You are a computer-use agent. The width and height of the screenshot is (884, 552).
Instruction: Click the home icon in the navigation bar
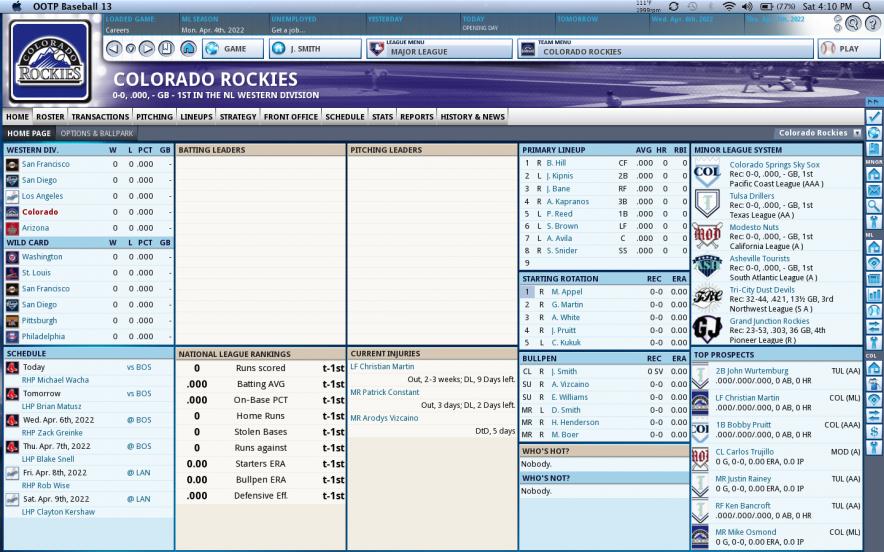pos(188,48)
